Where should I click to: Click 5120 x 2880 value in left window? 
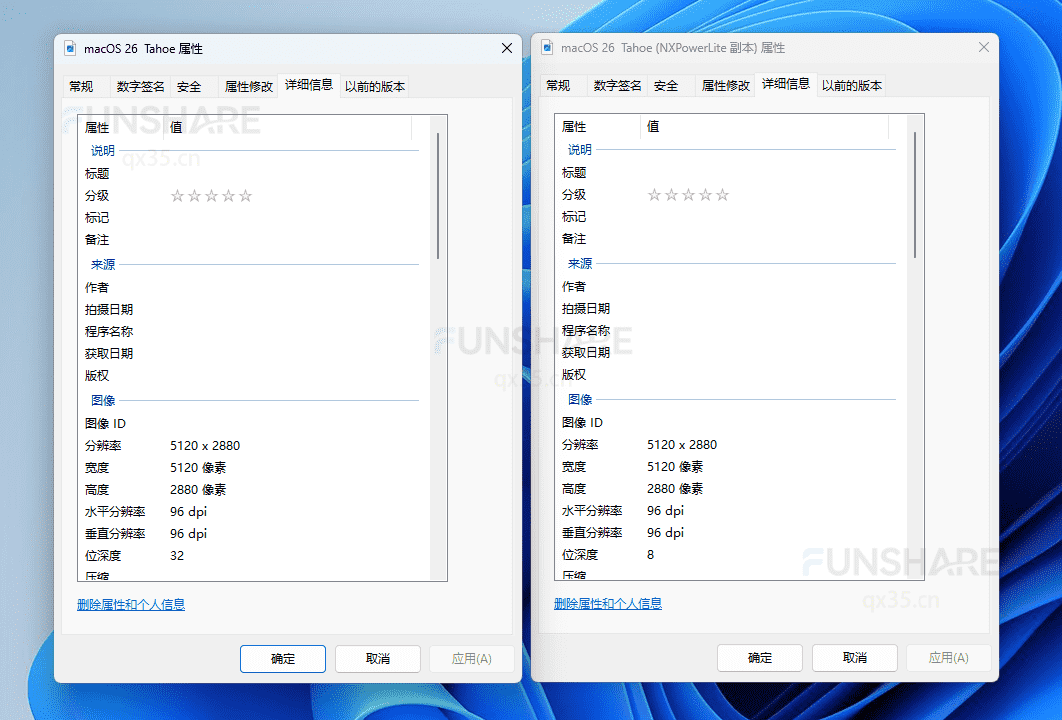205,446
